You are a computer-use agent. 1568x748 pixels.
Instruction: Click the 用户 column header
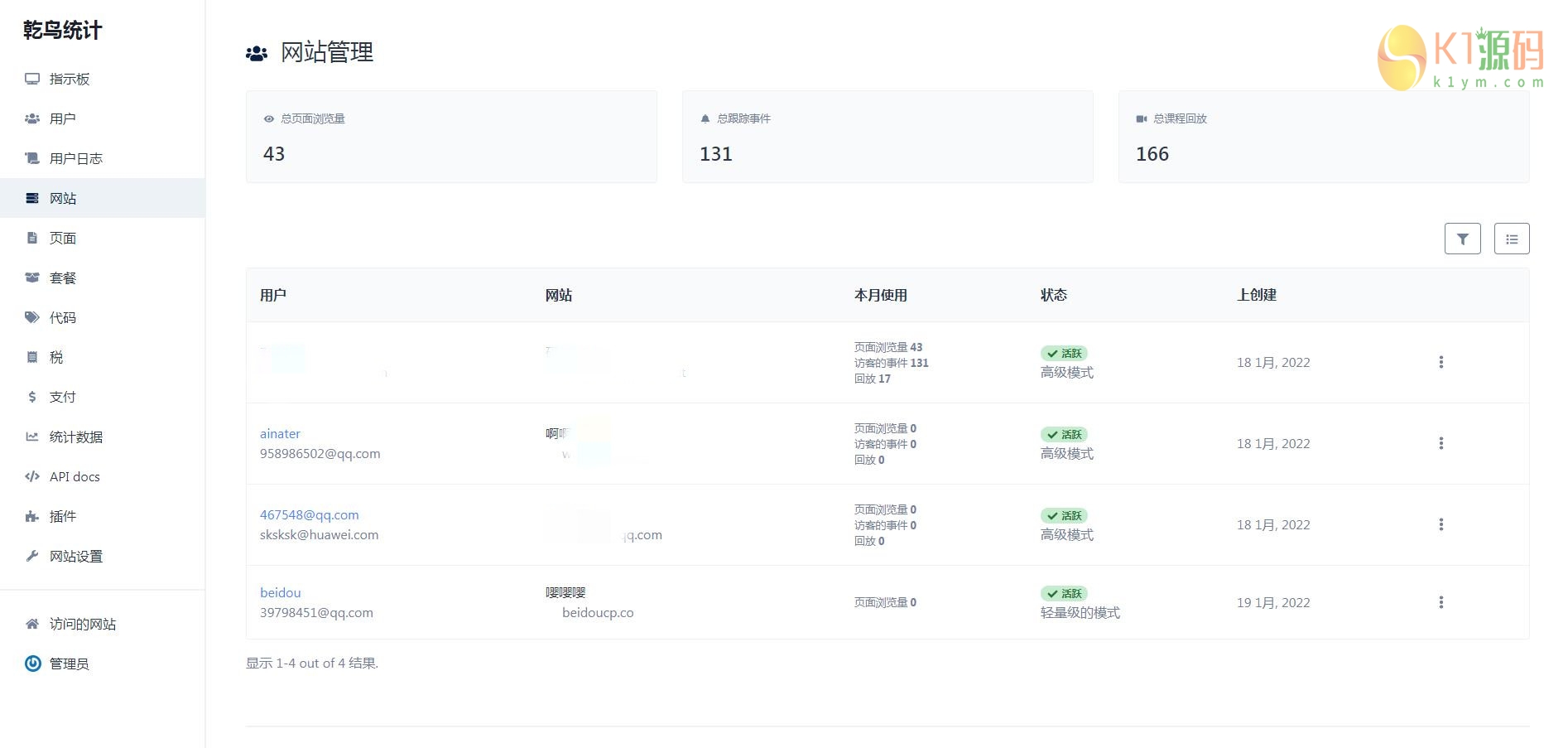pos(273,295)
